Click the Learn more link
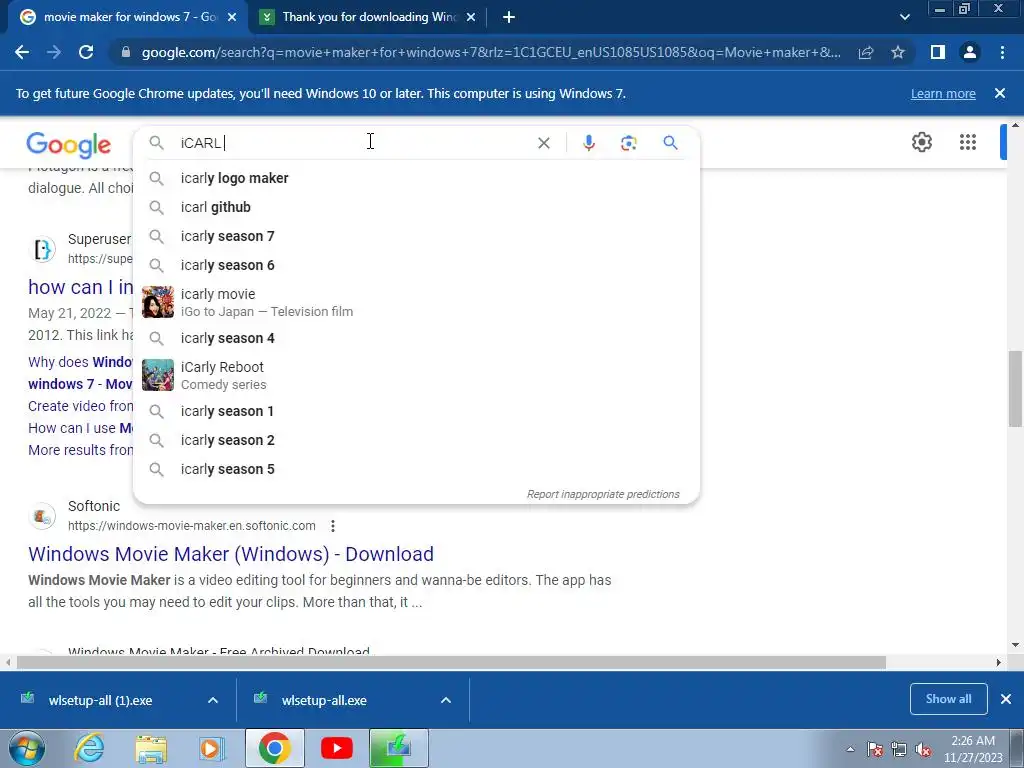The image size is (1024, 768). [943, 93]
